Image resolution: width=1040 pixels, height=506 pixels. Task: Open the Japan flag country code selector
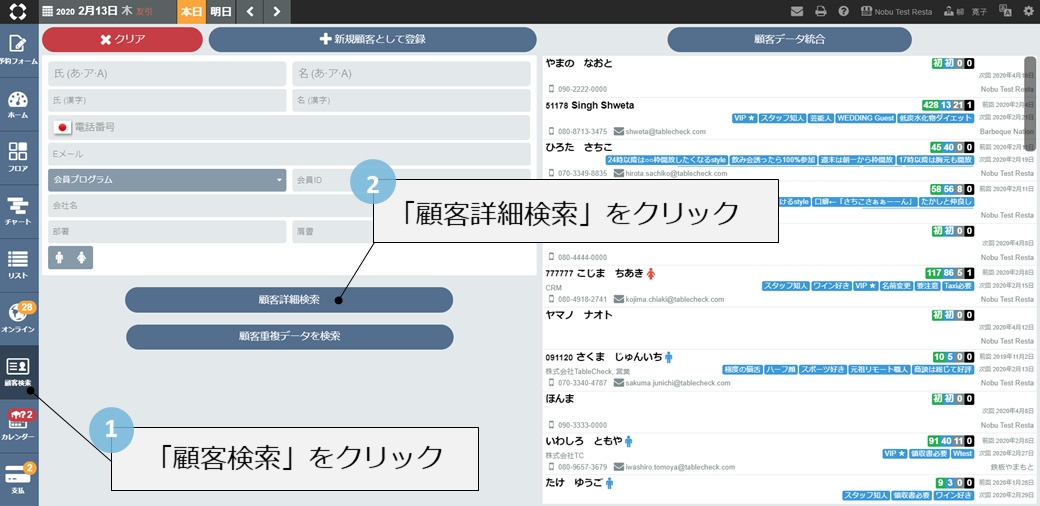pyautogui.click(x=63, y=128)
